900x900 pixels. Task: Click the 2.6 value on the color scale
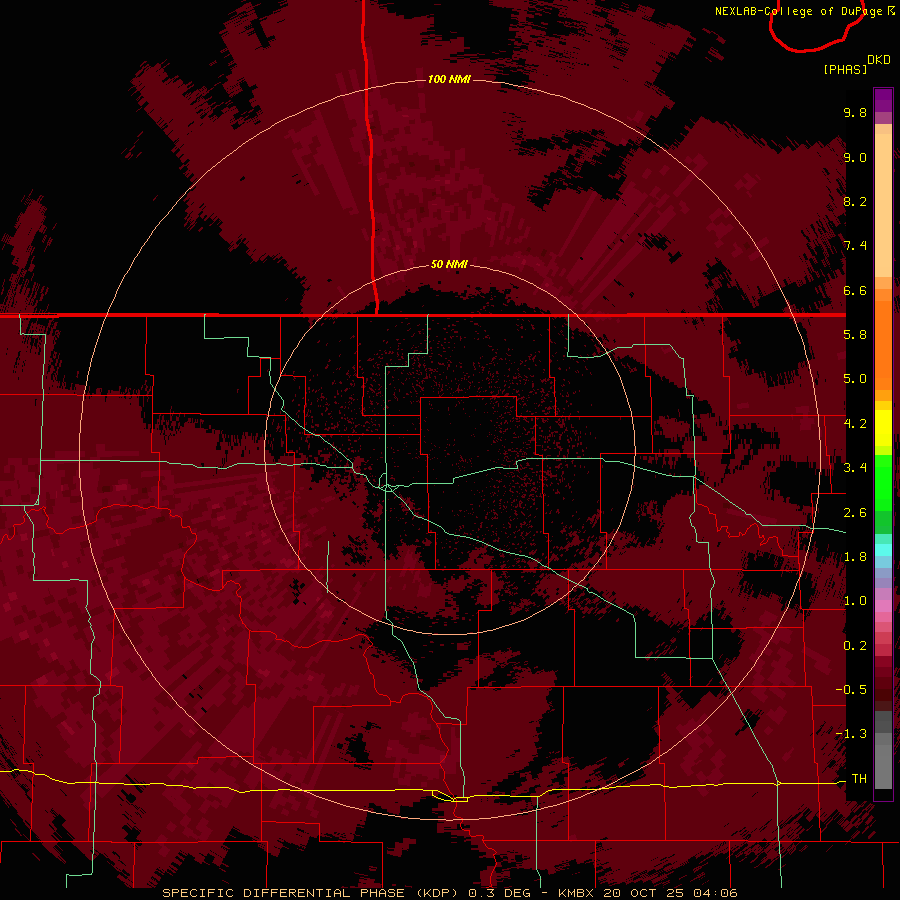[855, 513]
